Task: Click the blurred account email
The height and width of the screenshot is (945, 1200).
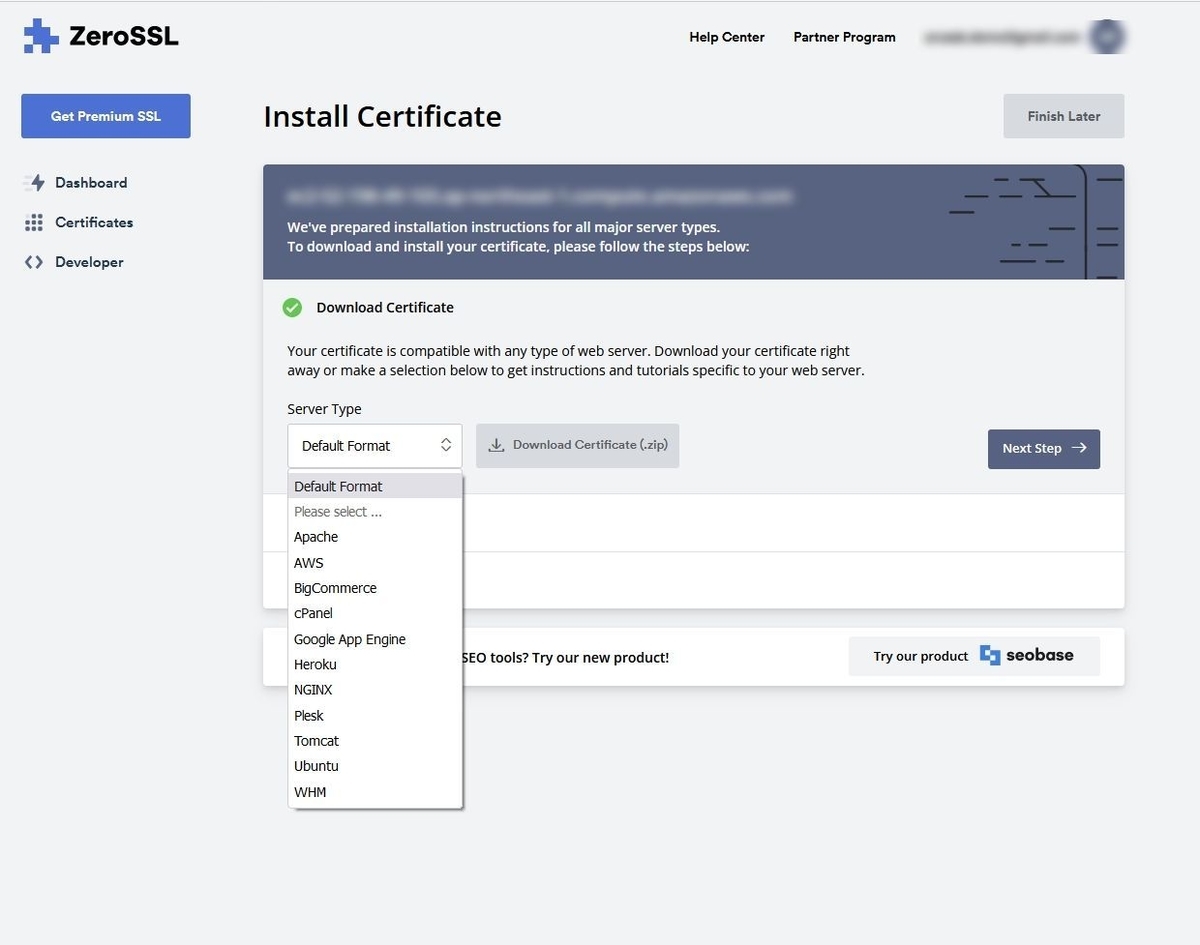Action: click(1002, 37)
